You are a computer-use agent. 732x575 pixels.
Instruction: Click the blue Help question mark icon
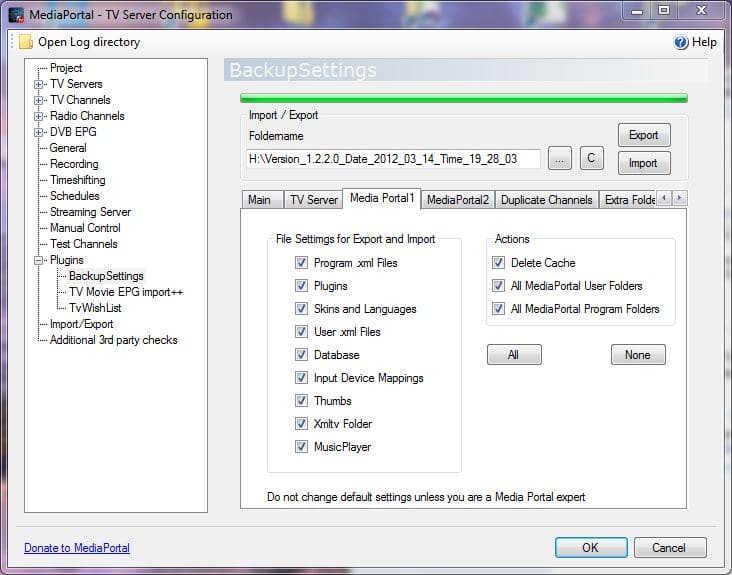pos(681,42)
